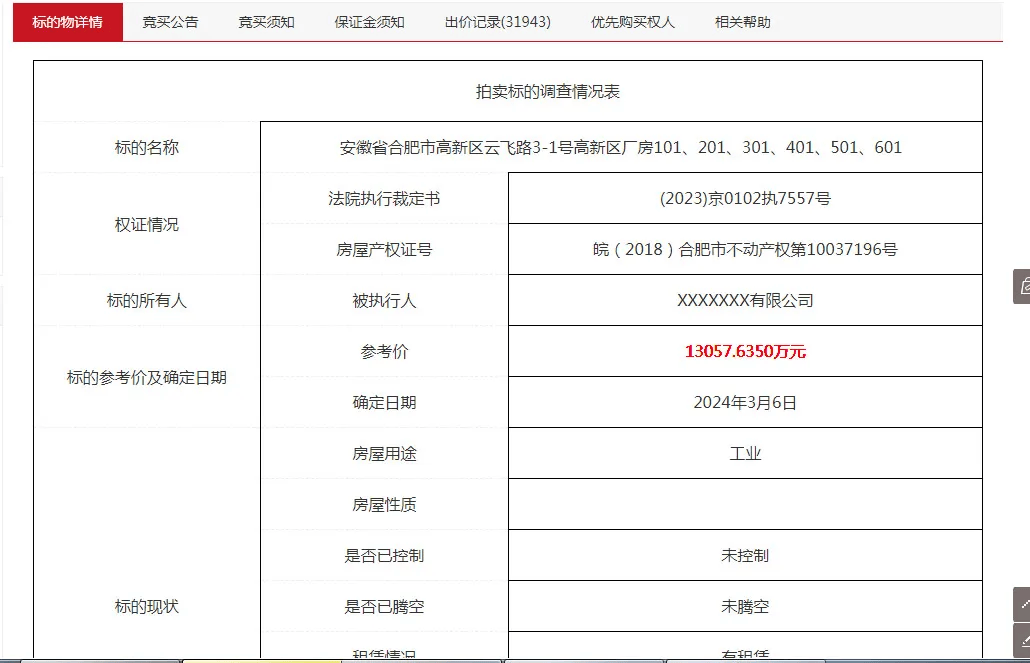
Task: Click the 是否已腾空 label
Action: 384,606
